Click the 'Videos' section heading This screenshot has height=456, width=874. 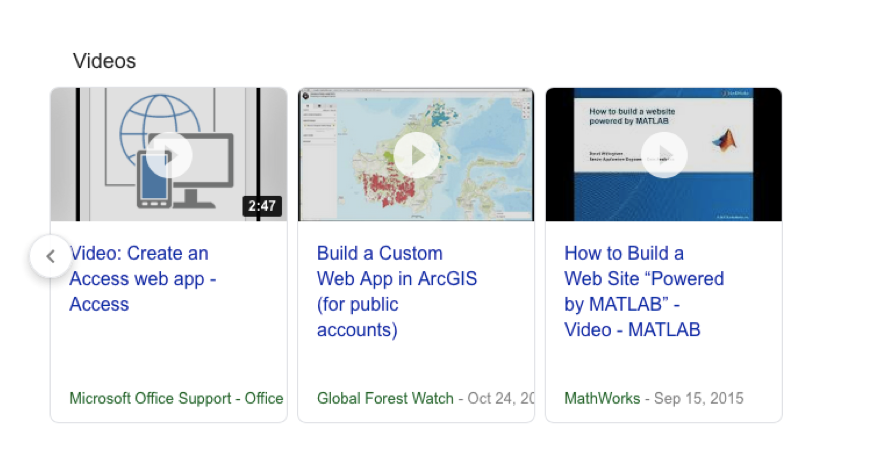tap(104, 61)
